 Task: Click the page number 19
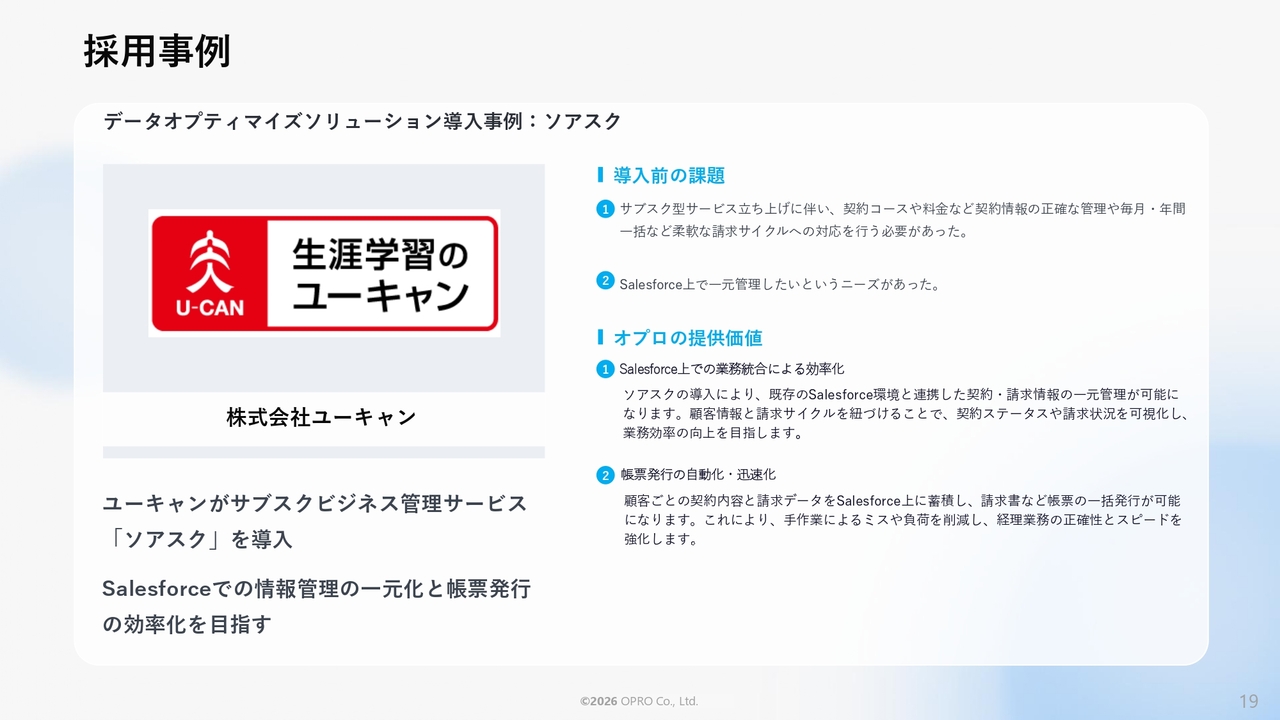click(1248, 700)
